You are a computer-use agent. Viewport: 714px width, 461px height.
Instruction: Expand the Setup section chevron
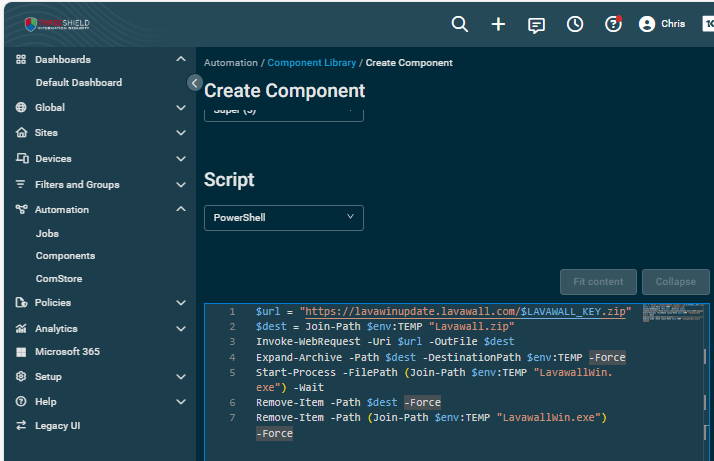[181, 377]
